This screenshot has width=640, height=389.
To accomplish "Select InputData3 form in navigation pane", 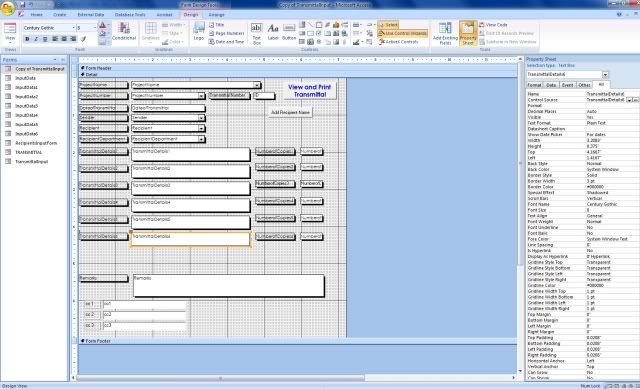I will 27,106.
